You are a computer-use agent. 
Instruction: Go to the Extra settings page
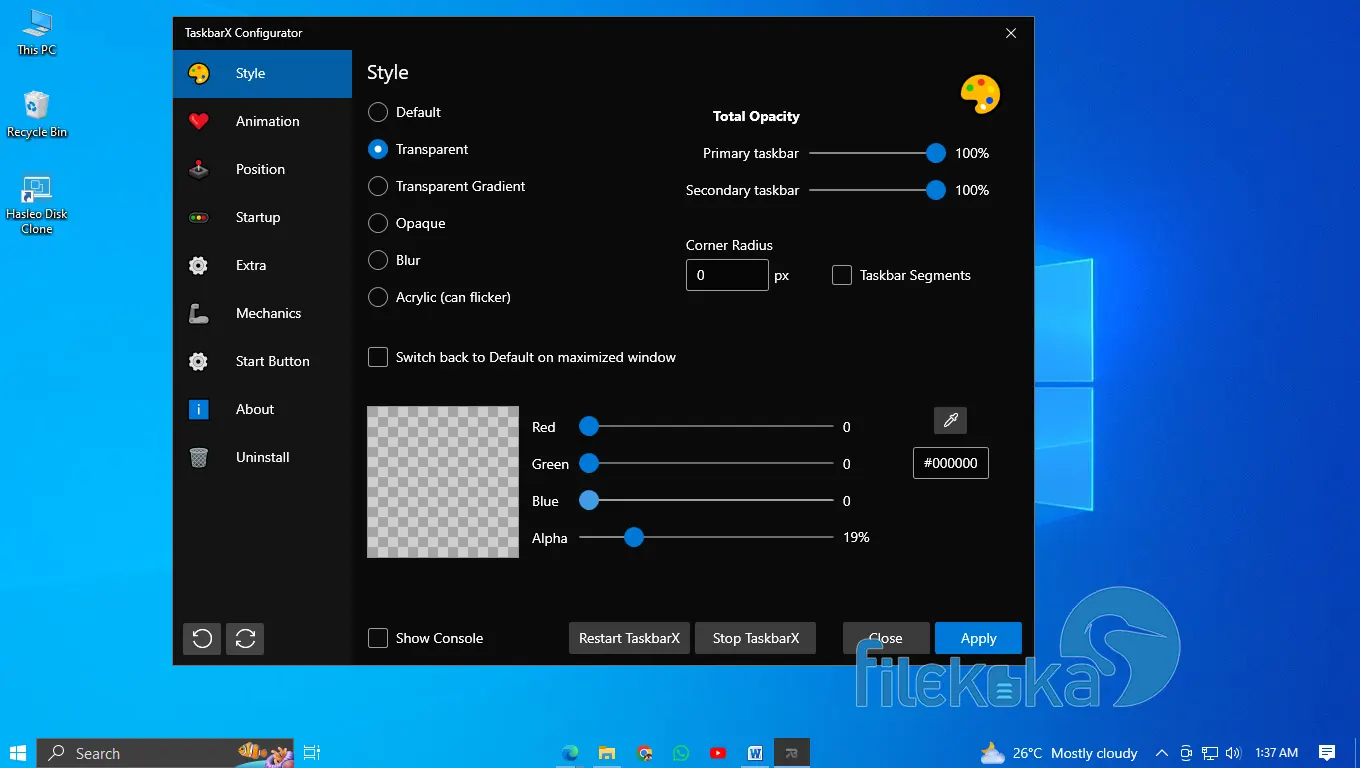pos(262,266)
